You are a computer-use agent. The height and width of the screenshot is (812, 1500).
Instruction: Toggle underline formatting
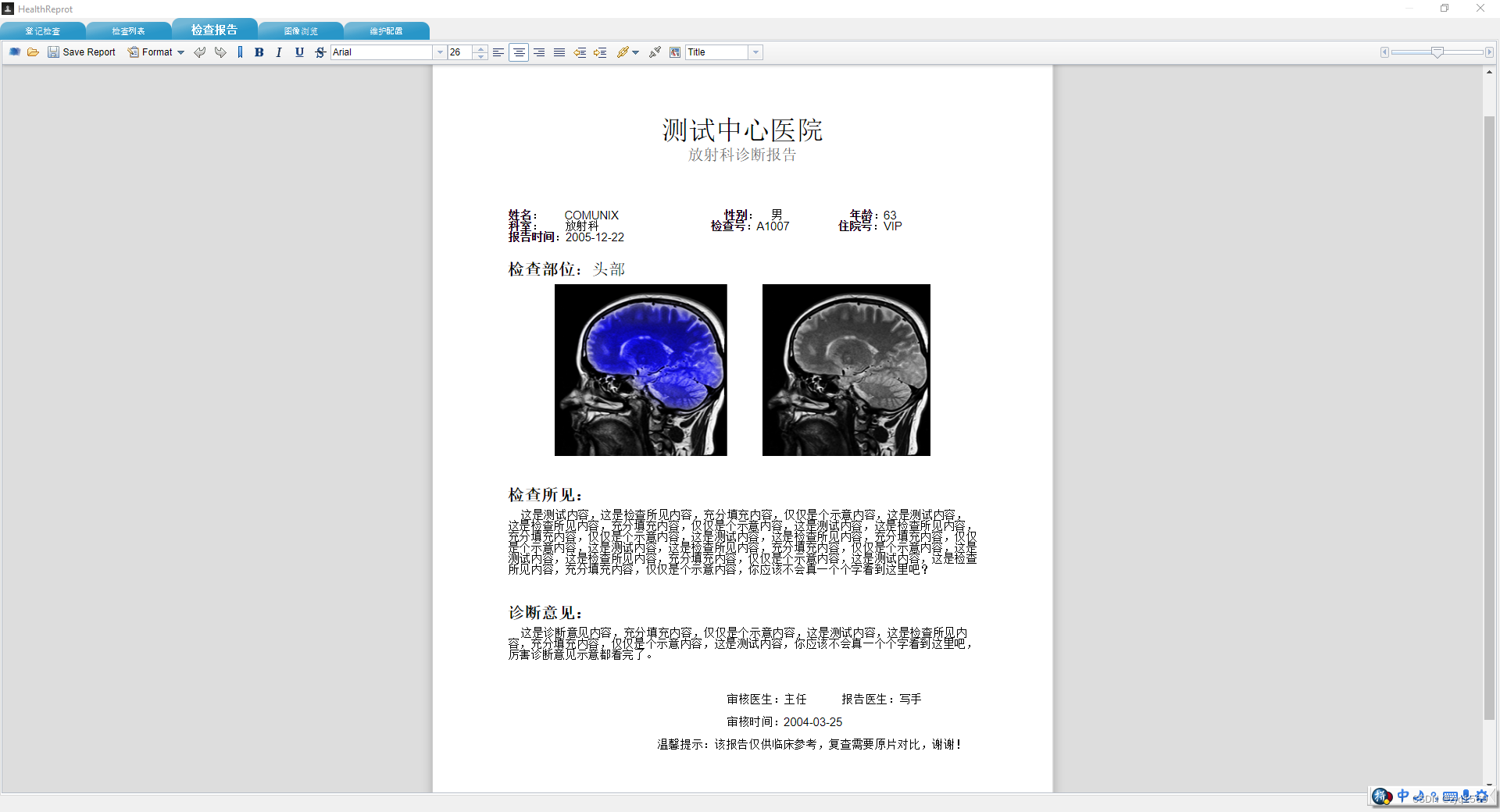(x=299, y=52)
